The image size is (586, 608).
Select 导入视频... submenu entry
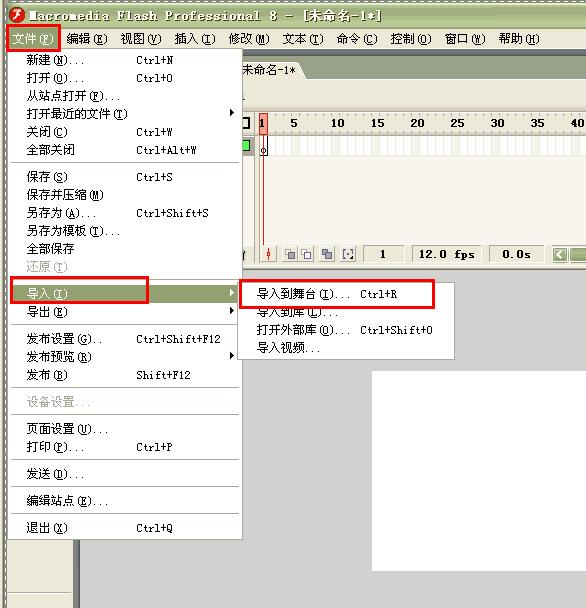tap(346, 348)
